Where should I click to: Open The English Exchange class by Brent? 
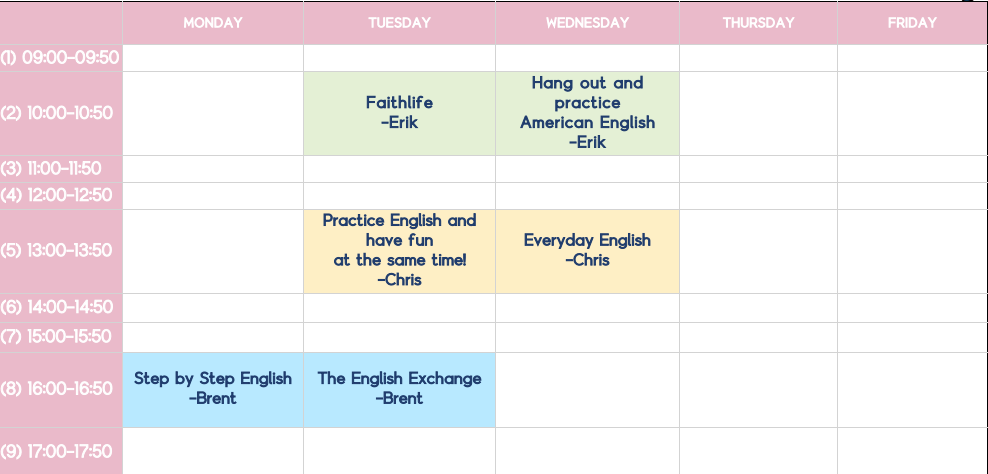pyautogui.click(x=399, y=388)
